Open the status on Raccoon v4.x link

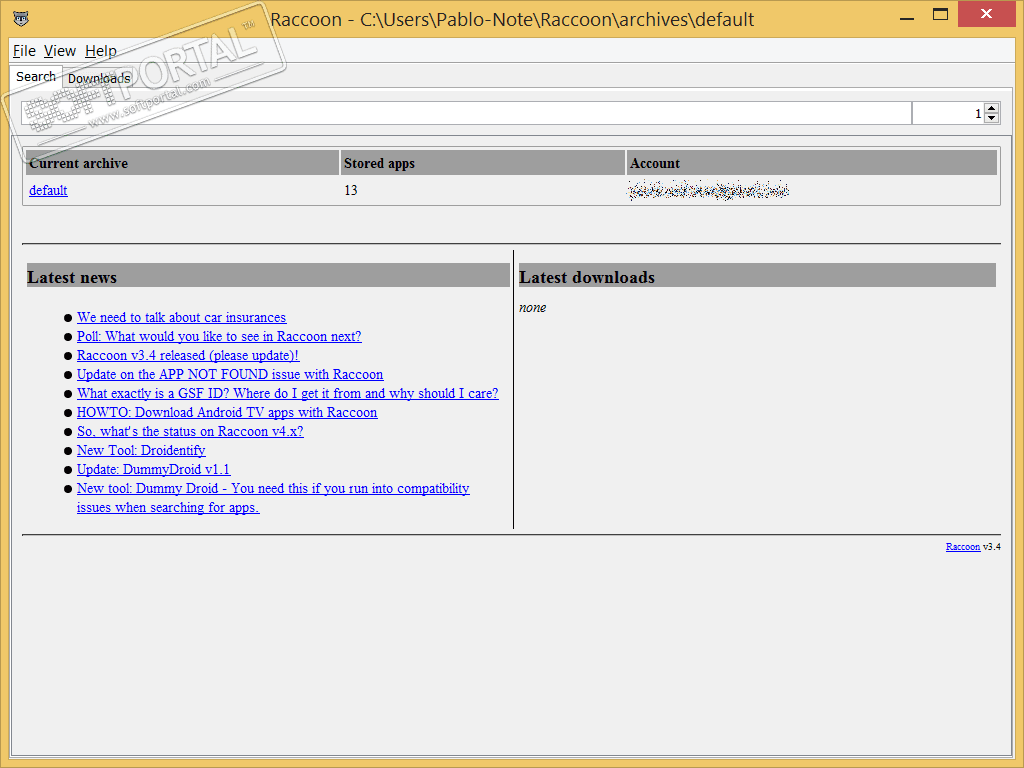pyautogui.click(x=190, y=431)
